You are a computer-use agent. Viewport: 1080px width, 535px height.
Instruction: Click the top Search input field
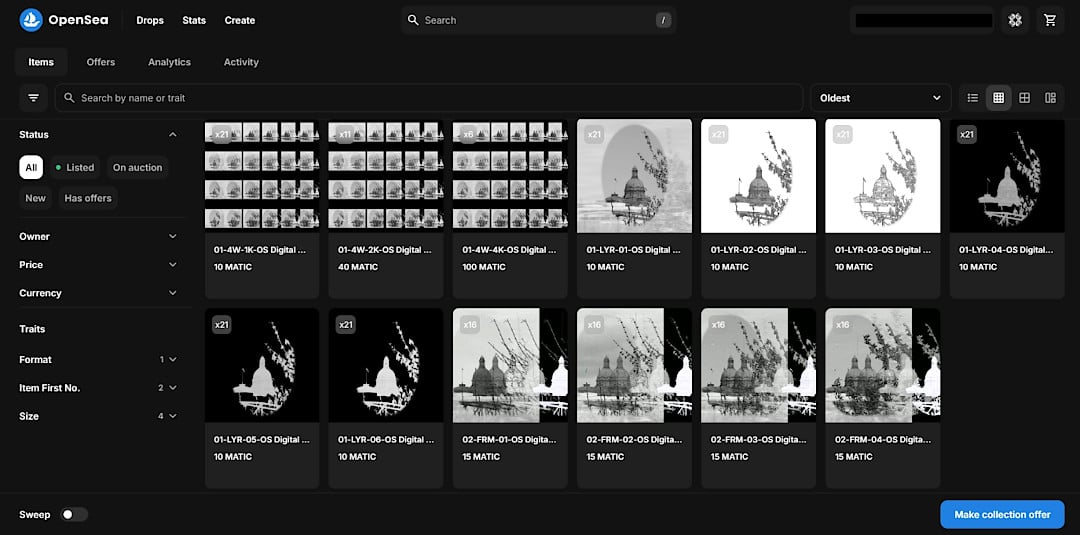coord(538,20)
